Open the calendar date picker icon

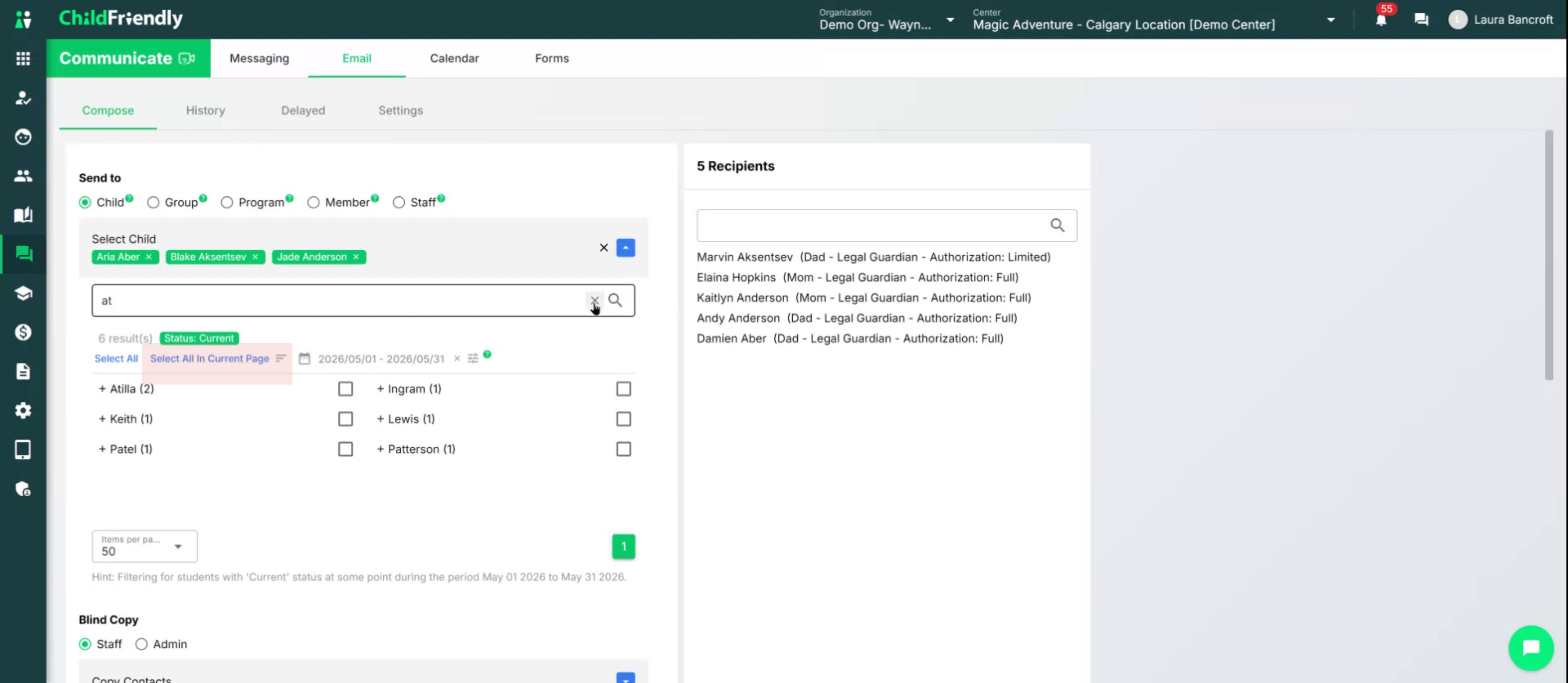[x=304, y=358]
